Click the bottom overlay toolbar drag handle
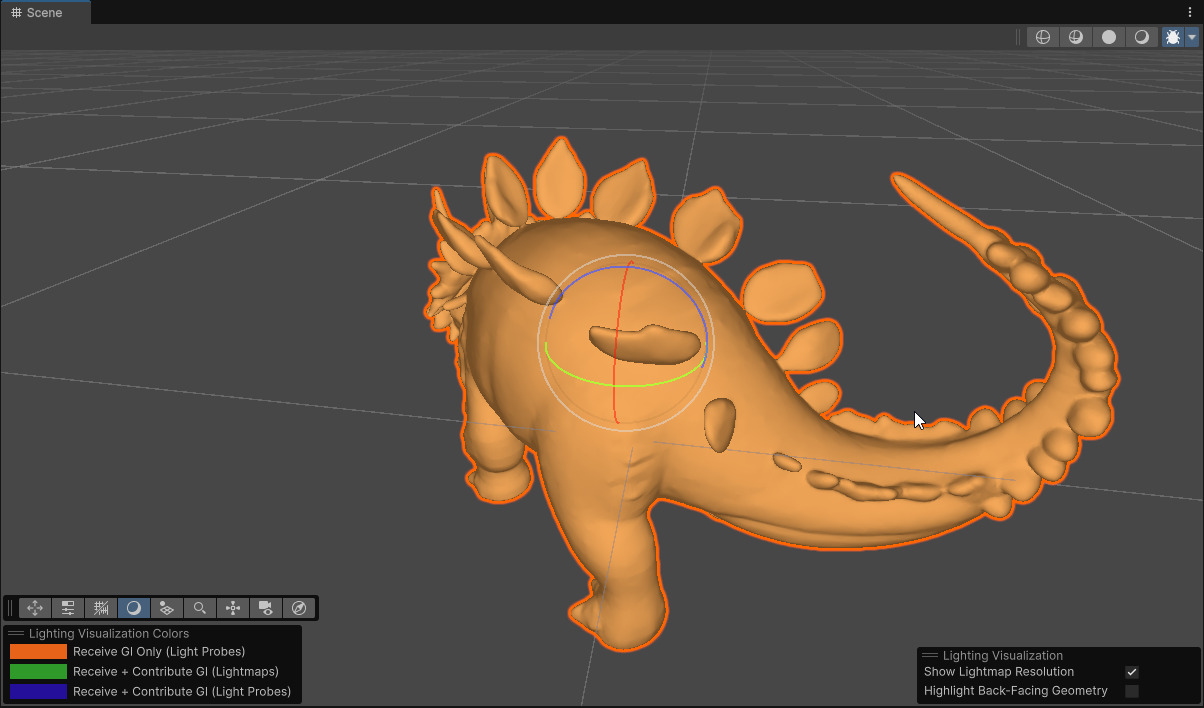Image resolution: width=1204 pixels, height=708 pixels. [11, 608]
